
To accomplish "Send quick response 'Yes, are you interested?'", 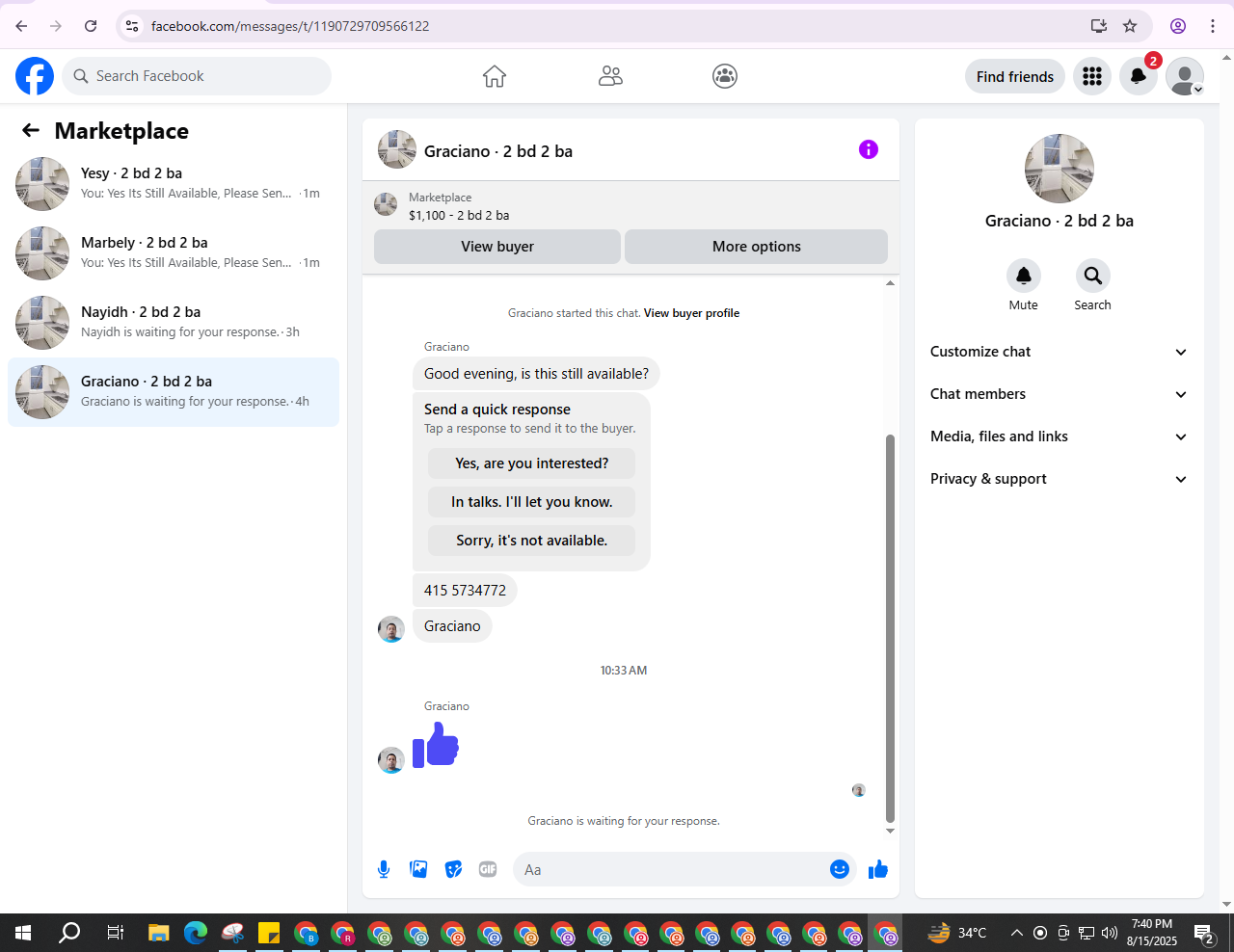I will 532,463.
